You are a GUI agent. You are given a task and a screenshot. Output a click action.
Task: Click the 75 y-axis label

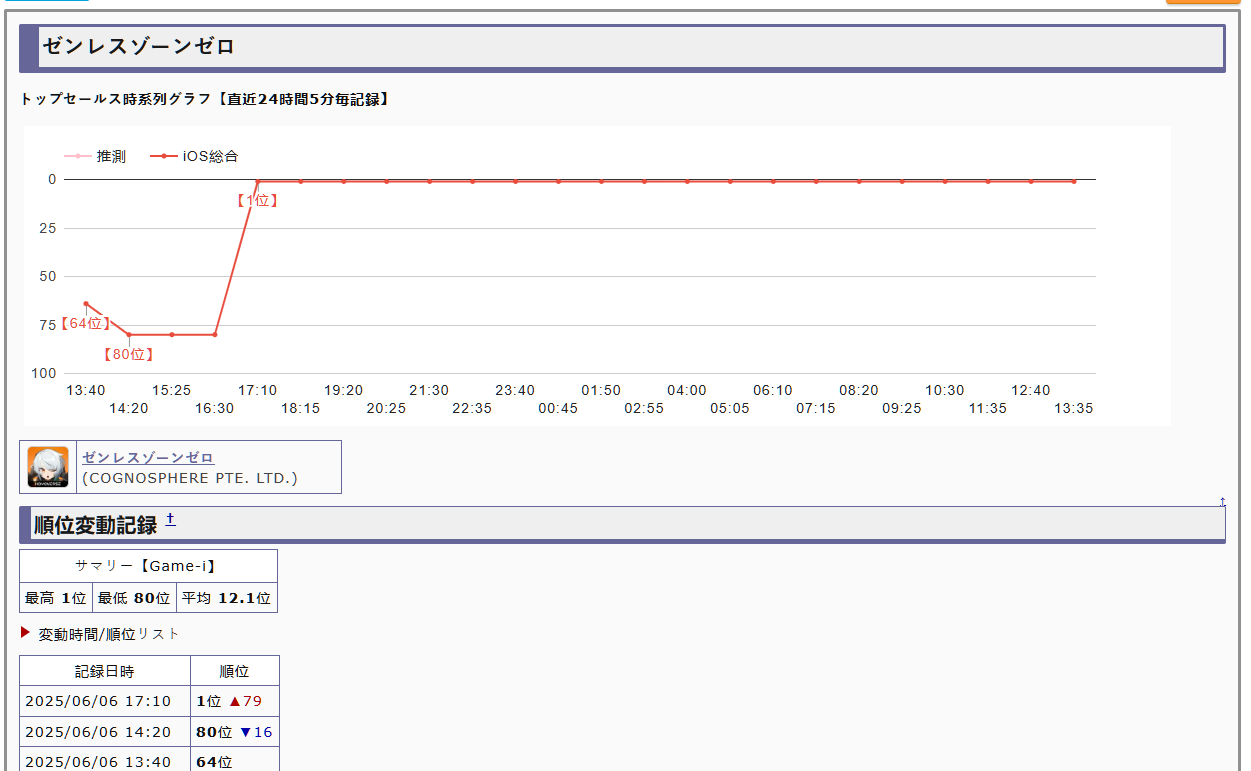(48, 325)
